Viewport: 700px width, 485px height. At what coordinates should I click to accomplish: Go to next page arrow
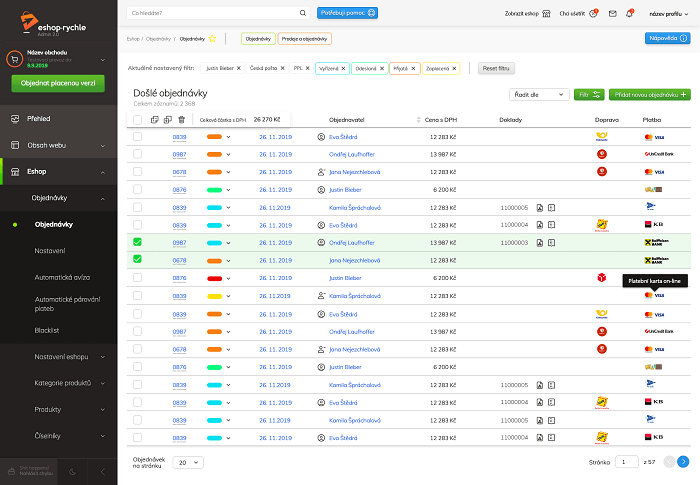[x=683, y=462]
